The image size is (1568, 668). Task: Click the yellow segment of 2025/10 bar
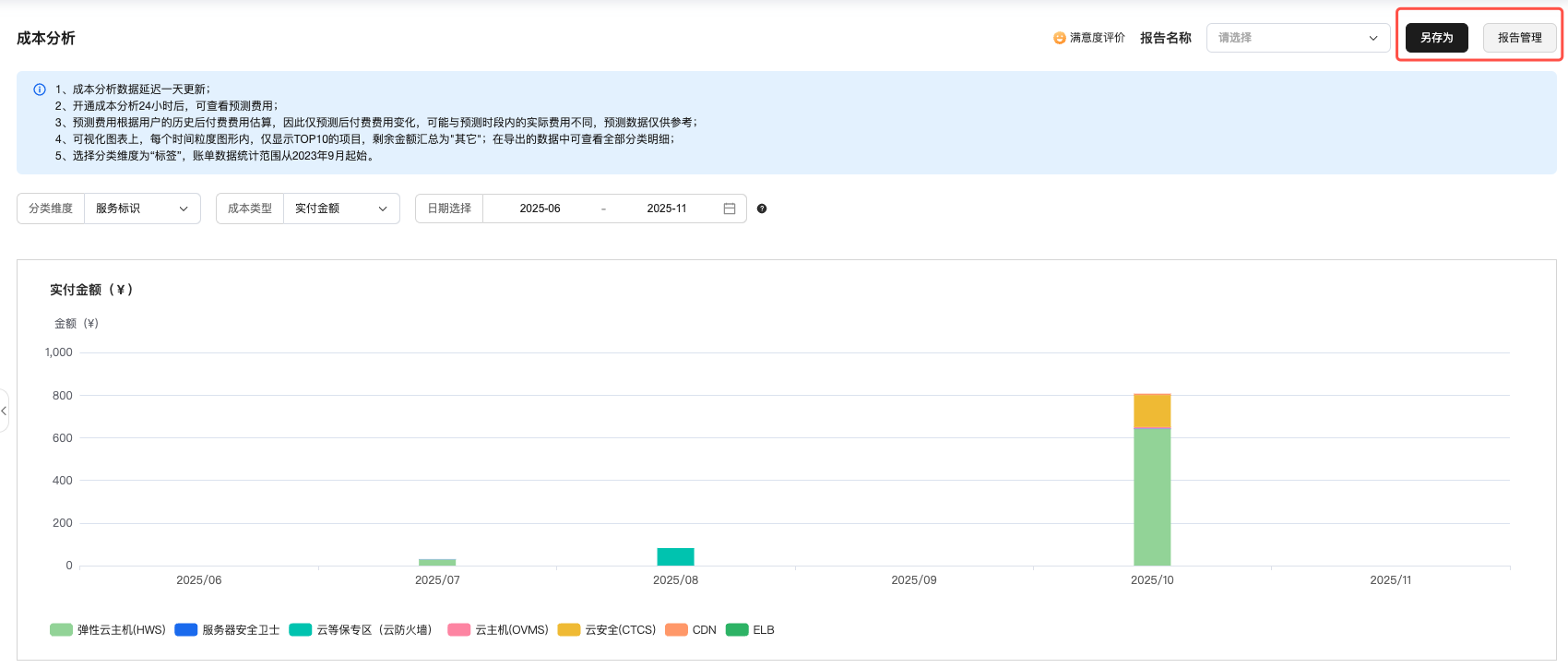pyautogui.click(x=1152, y=411)
